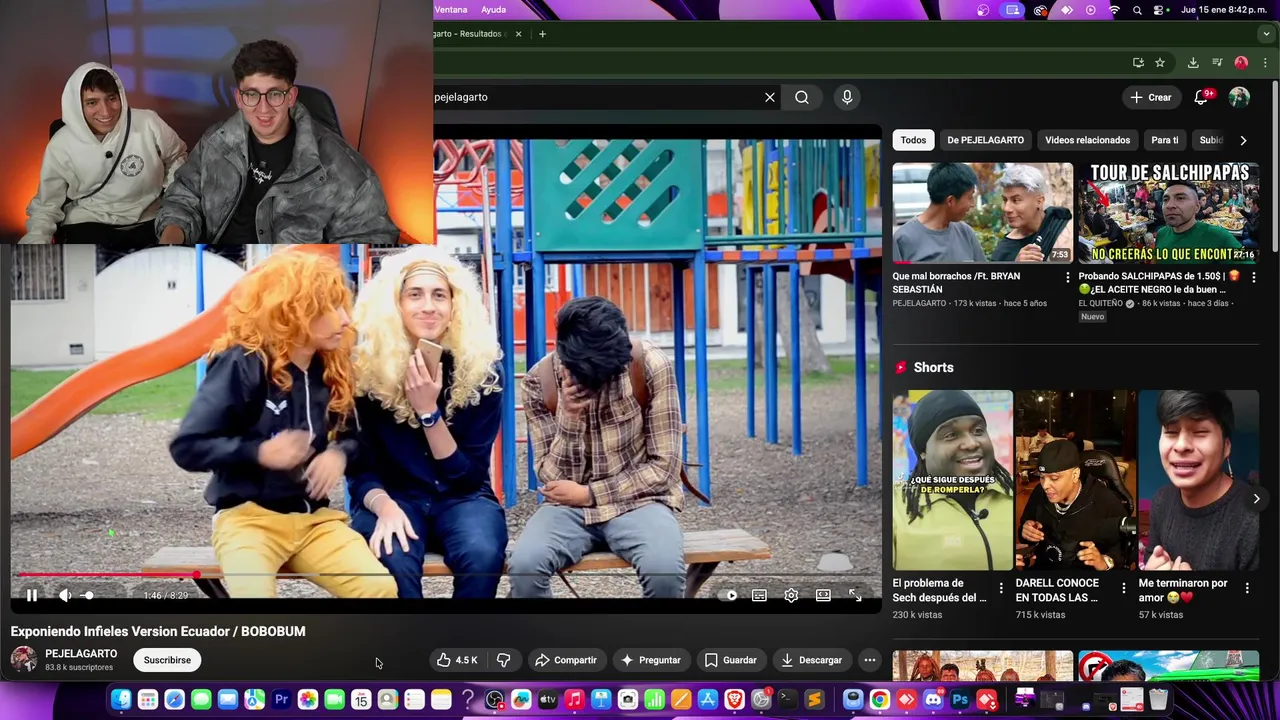Clear the search box with the X
Viewport: 1280px width, 720px height.
[x=770, y=97]
